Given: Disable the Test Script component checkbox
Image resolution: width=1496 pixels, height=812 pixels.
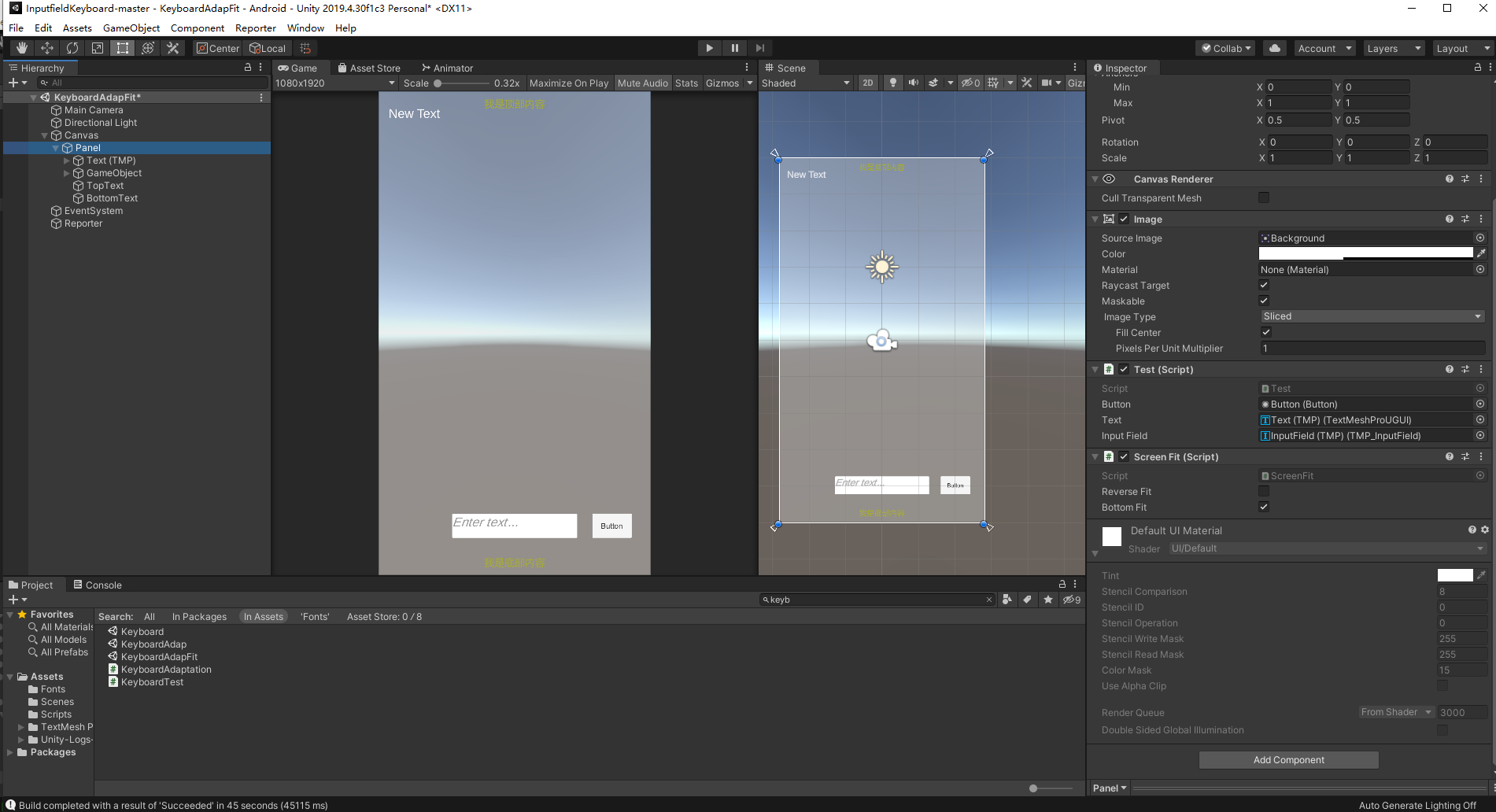Looking at the screenshot, I should (x=1124, y=369).
